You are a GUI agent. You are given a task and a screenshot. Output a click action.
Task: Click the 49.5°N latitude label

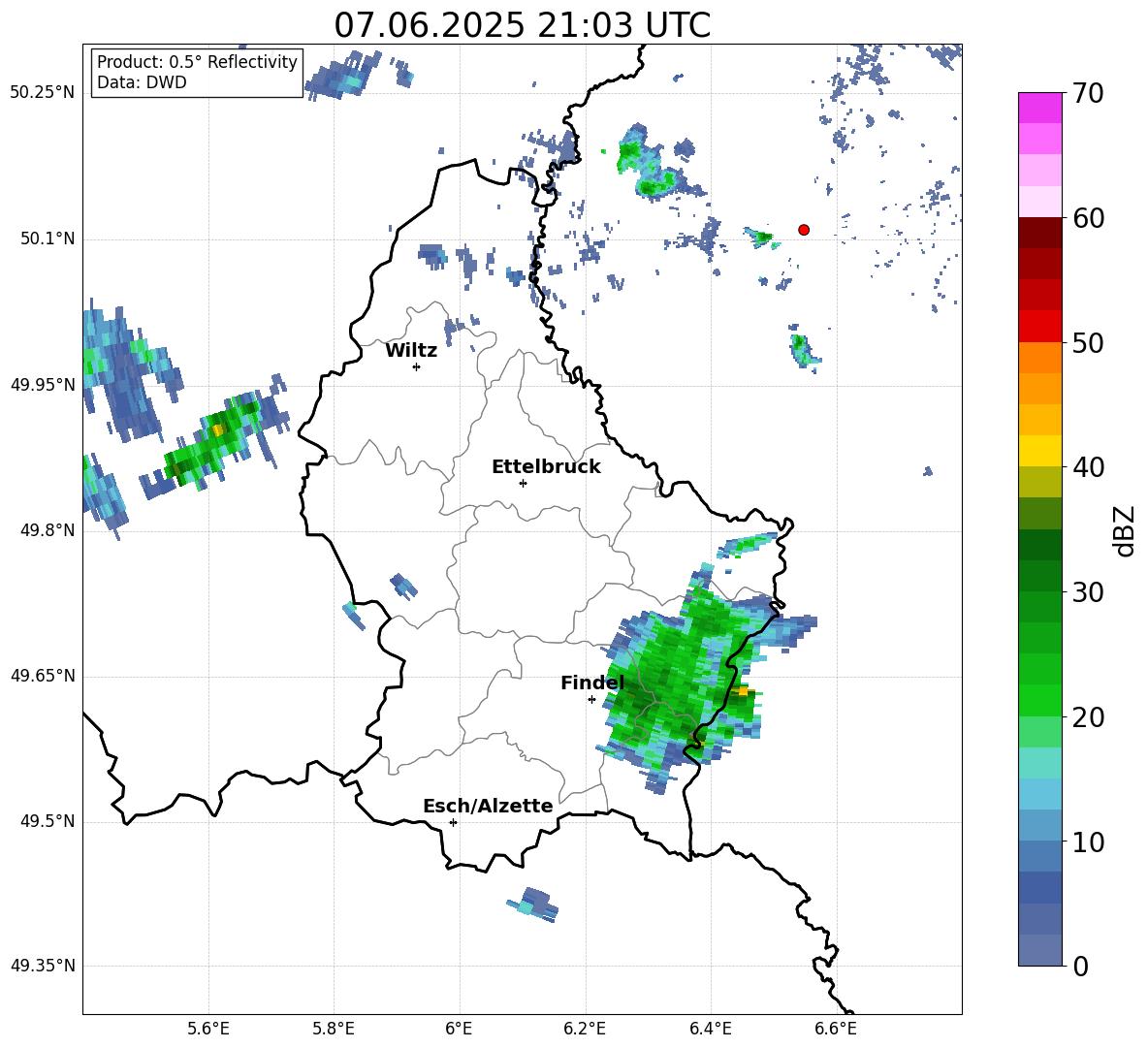(48, 821)
